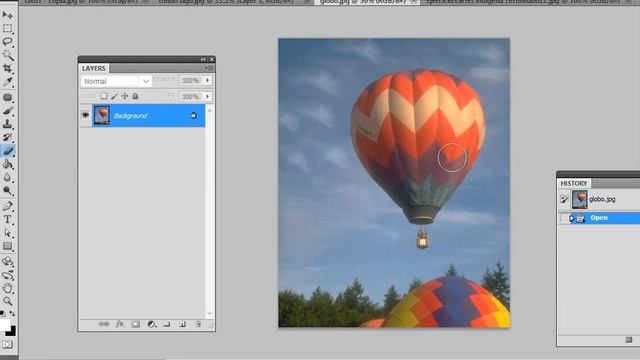Swap foreground and background colors
This screenshot has height=360, width=640.
[x=12, y=313]
